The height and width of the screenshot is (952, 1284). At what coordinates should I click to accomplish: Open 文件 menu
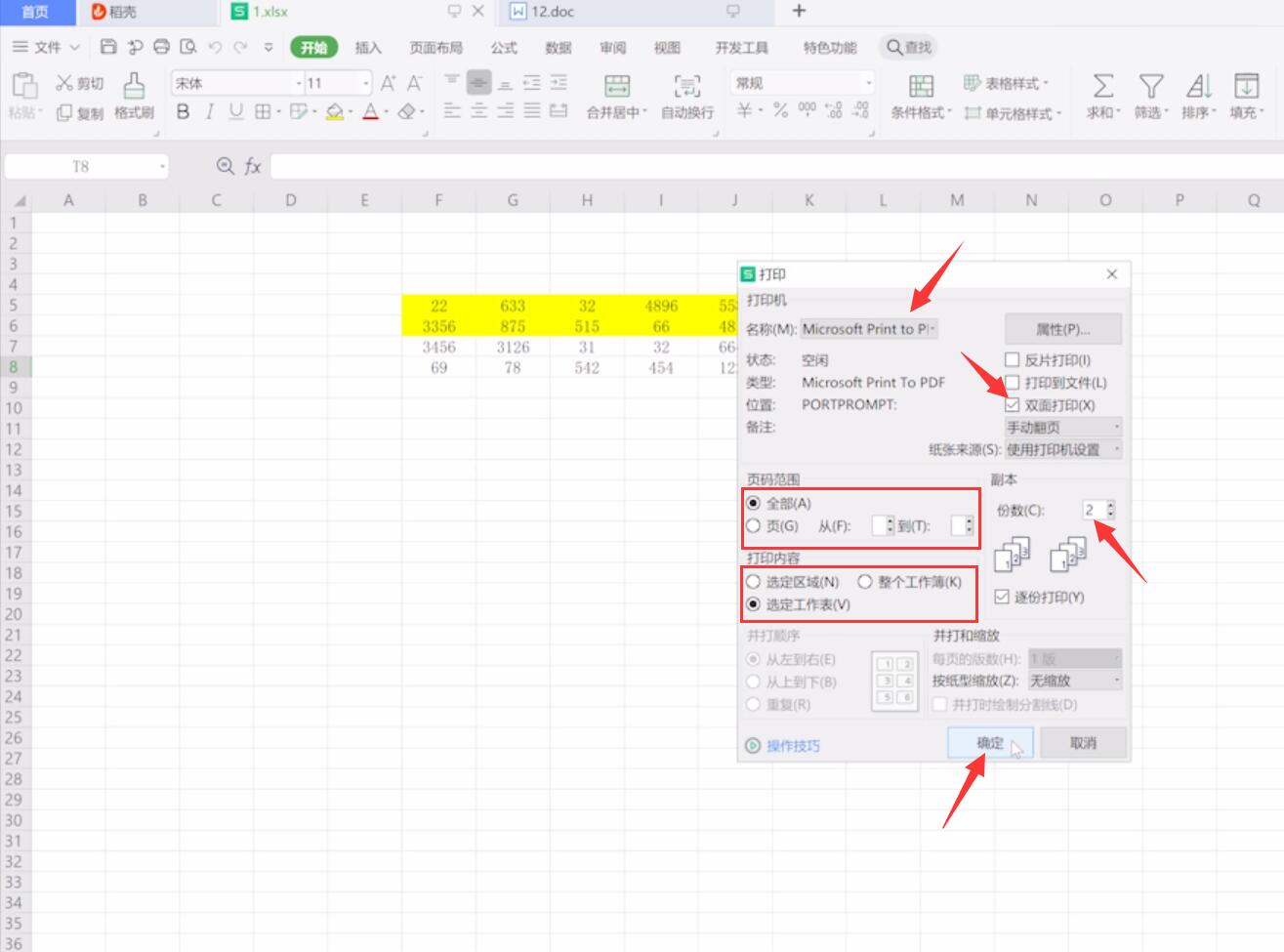[47, 47]
